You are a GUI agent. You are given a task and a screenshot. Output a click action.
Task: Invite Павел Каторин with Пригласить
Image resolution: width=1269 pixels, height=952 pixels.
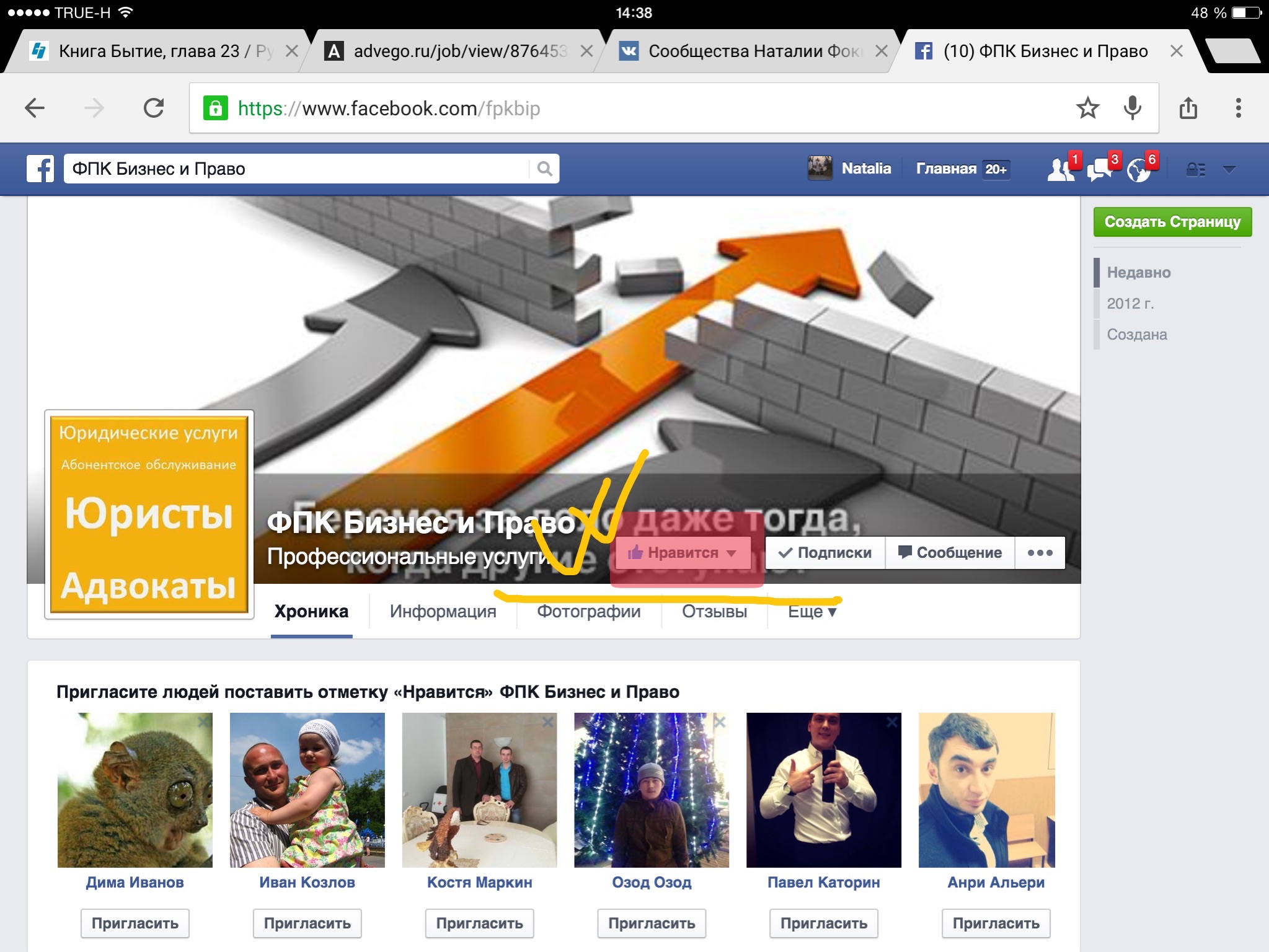pyautogui.click(x=824, y=923)
